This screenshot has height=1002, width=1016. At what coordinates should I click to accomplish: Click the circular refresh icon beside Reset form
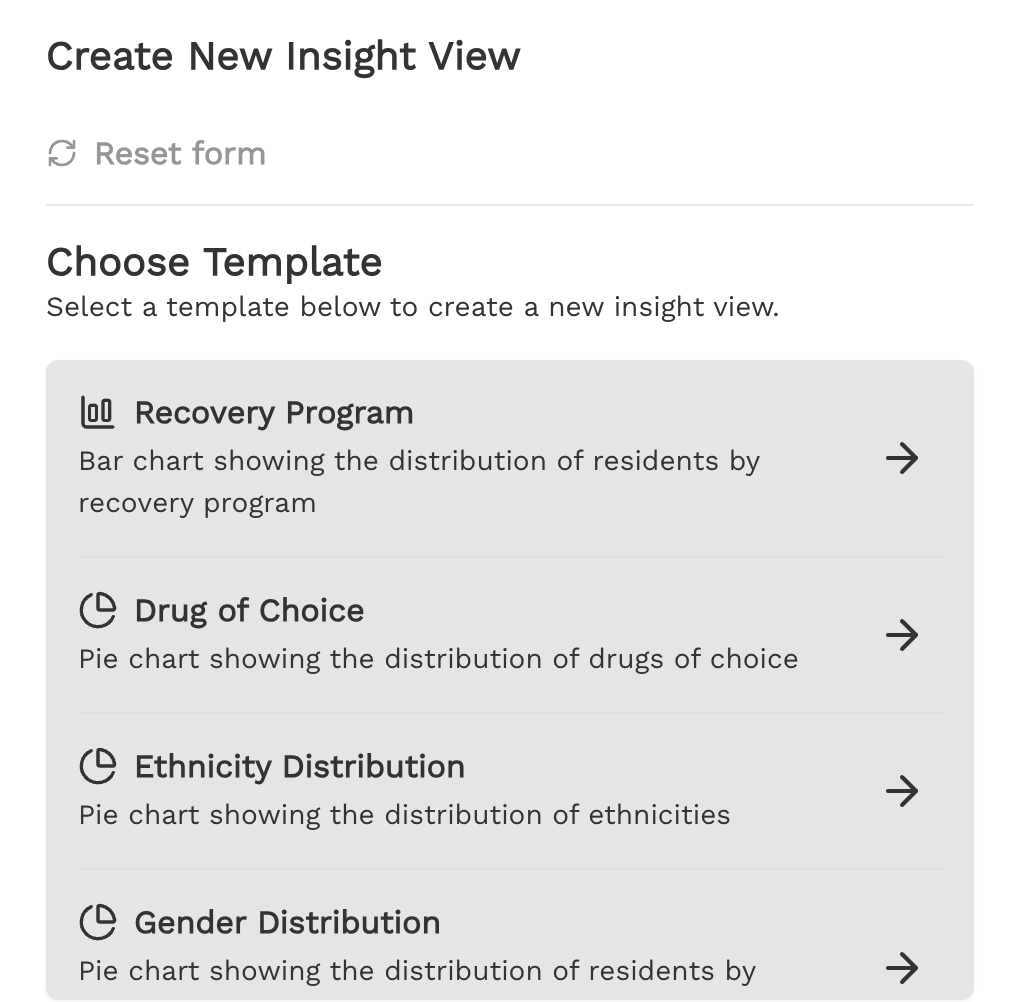point(62,154)
